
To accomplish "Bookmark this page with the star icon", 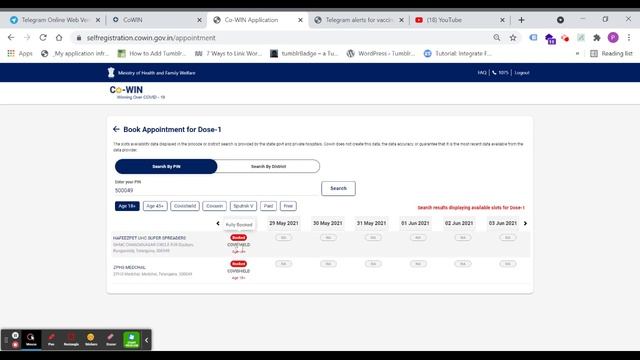I will point(513,38).
